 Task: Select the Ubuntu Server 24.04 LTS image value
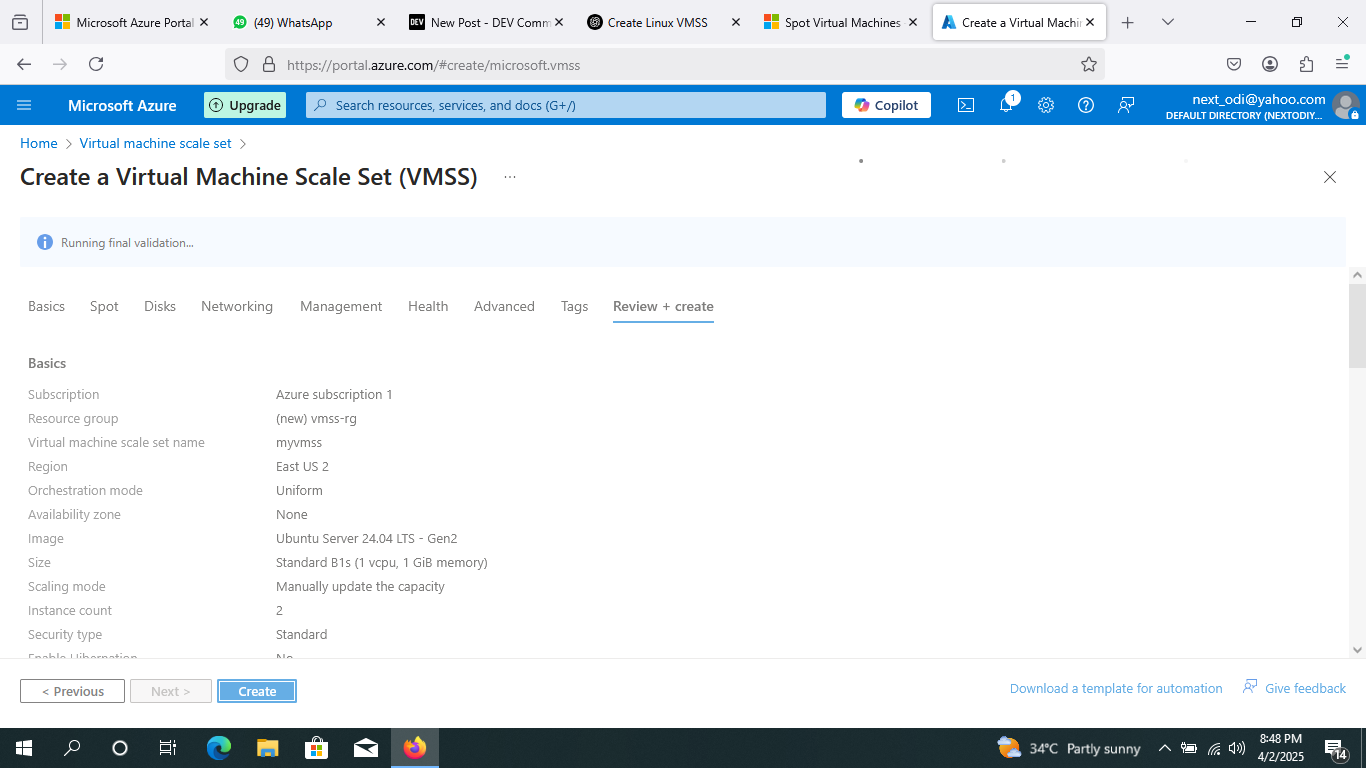coord(366,538)
